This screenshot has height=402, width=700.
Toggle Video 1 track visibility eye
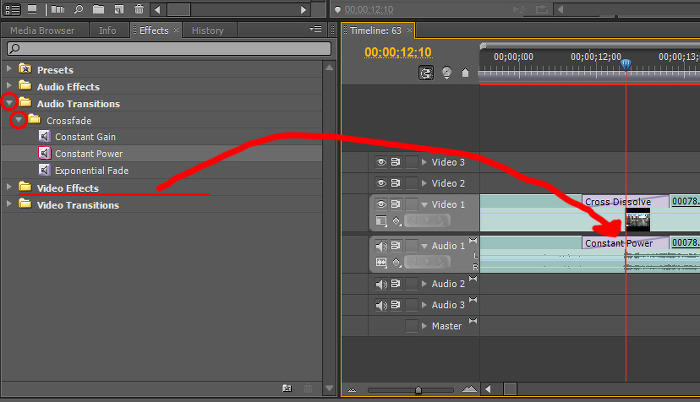[381, 204]
